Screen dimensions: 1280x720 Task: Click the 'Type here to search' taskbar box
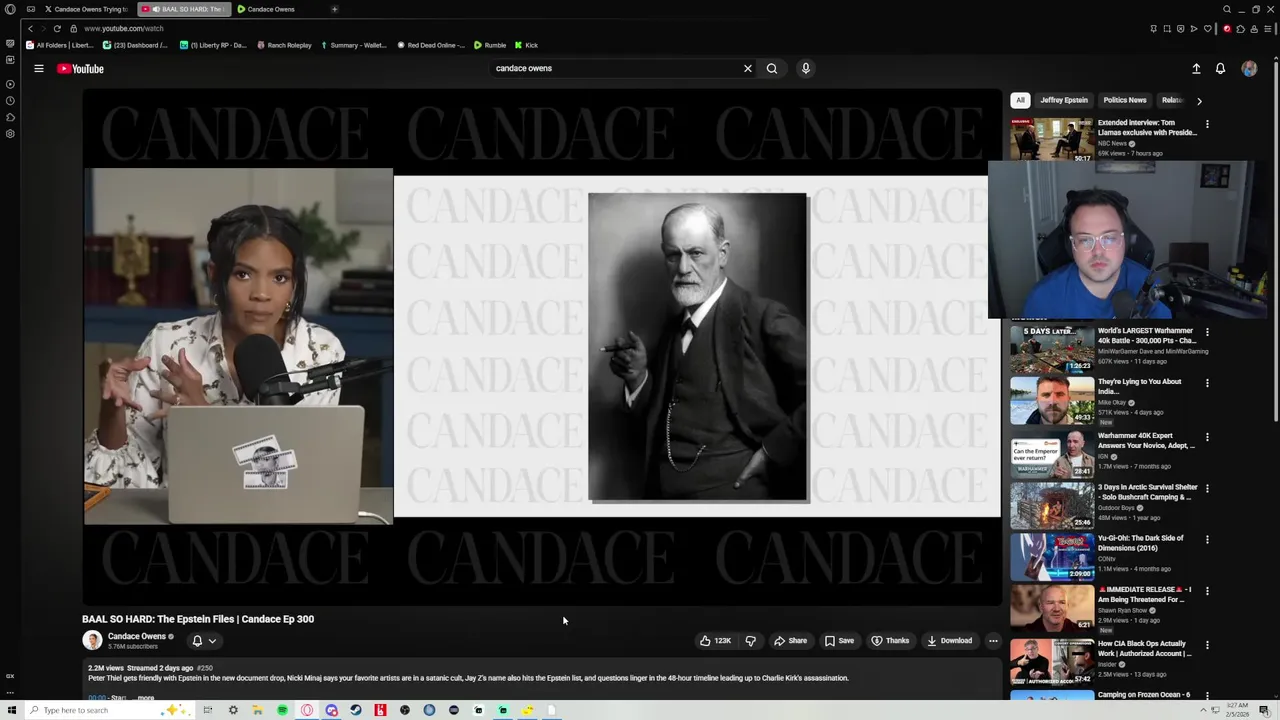tap(110, 710)
